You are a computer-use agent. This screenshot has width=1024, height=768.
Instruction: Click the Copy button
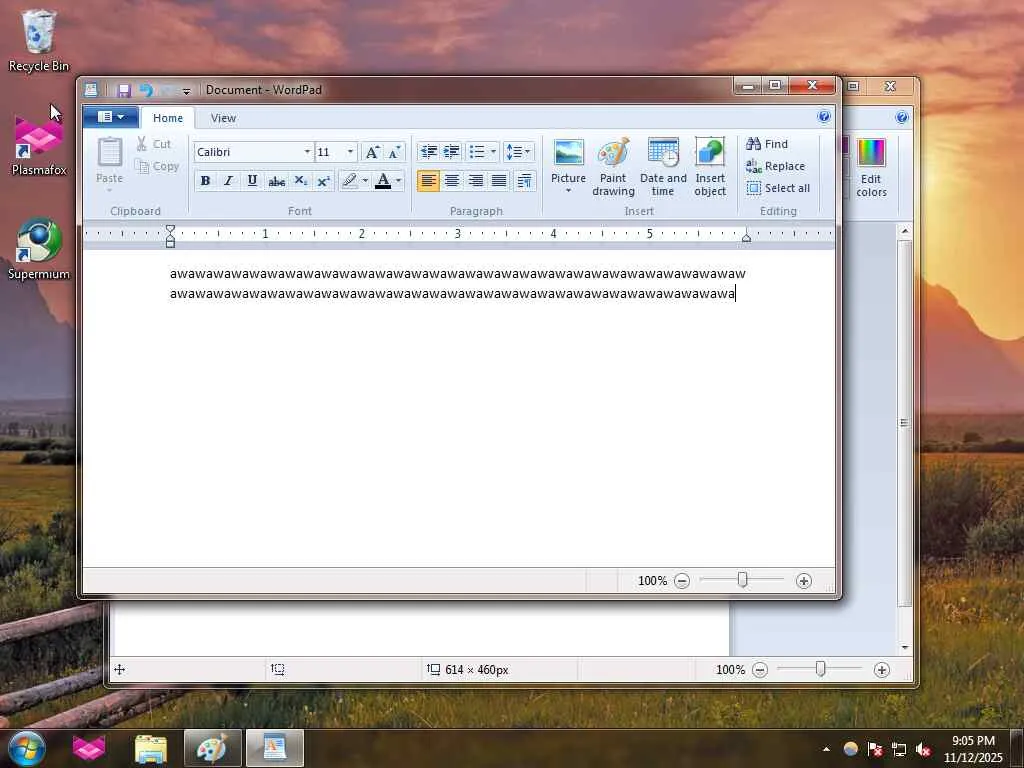tap(157, 167)
